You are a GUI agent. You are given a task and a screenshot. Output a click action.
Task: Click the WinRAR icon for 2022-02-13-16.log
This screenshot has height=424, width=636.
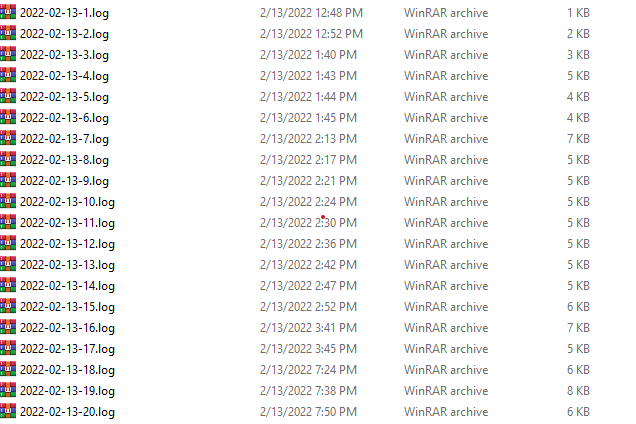pyautogui.click(x=8, y=327)
